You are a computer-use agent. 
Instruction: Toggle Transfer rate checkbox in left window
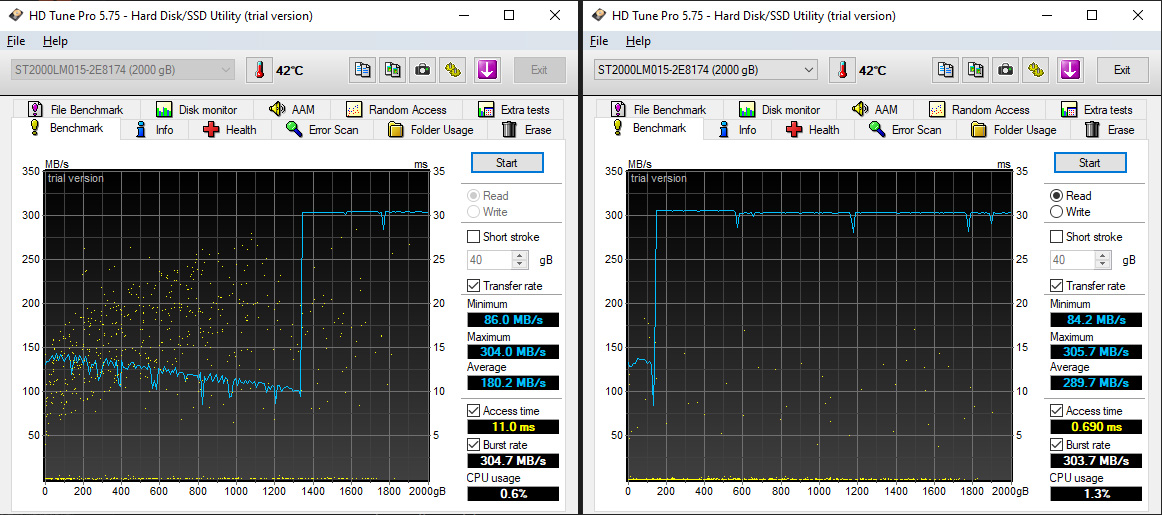click(x=473, y=285)
